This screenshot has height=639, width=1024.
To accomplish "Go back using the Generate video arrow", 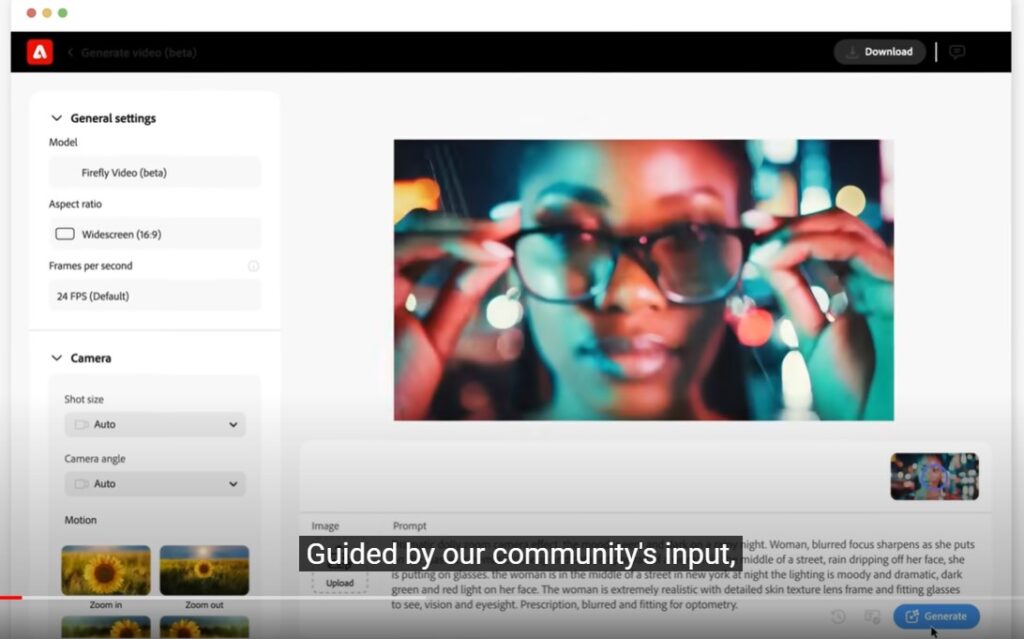I will tap(71, 52).
